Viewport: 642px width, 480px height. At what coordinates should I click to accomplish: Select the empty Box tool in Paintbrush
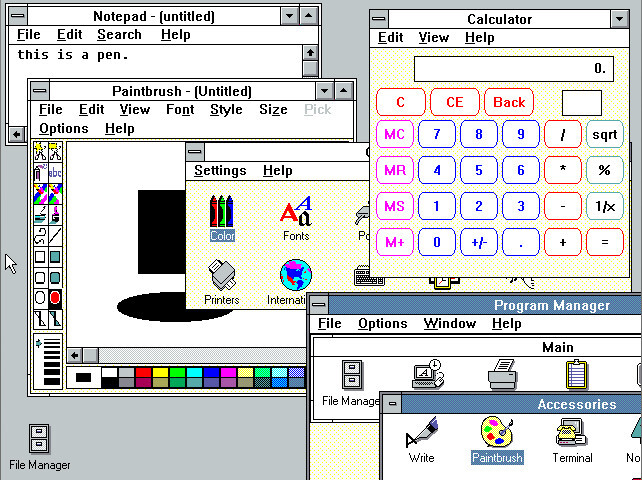point(40,257)
